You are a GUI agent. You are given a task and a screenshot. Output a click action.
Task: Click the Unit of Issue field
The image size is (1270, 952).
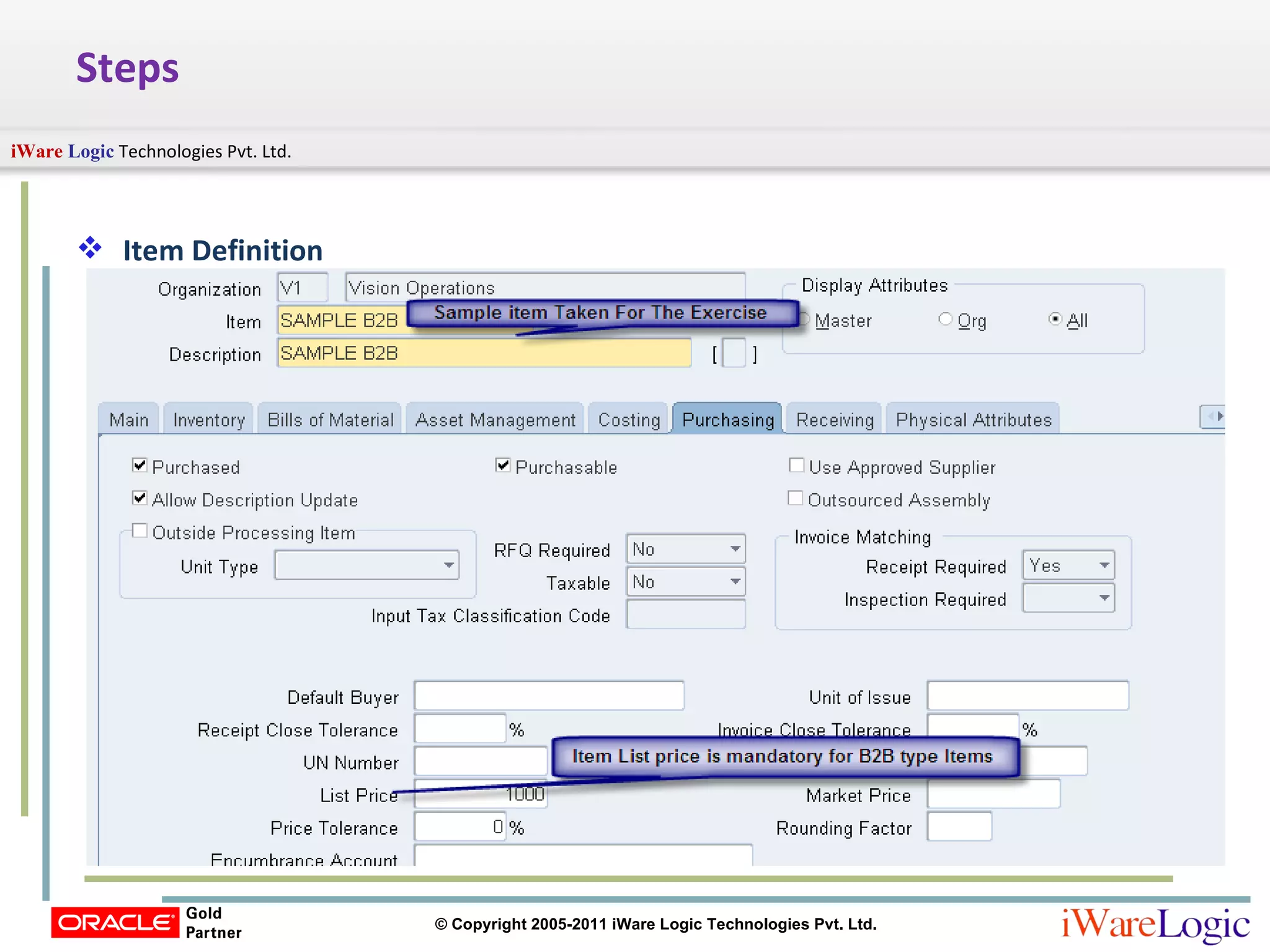[x=1028, y=695]
